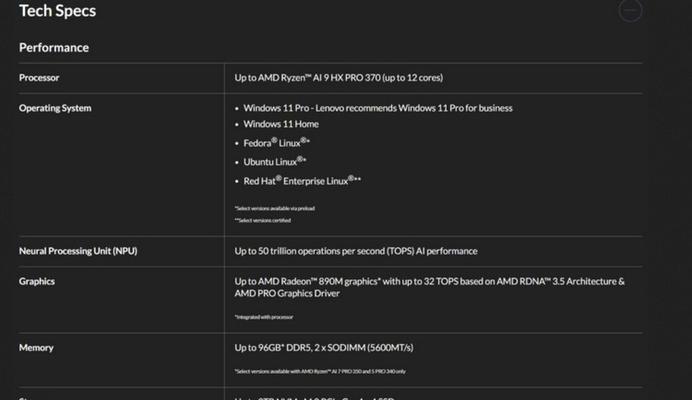Select the Neural Processing Unit (NPU) label
The height and width of the screenshot is (400, 692).
point(78,251)
